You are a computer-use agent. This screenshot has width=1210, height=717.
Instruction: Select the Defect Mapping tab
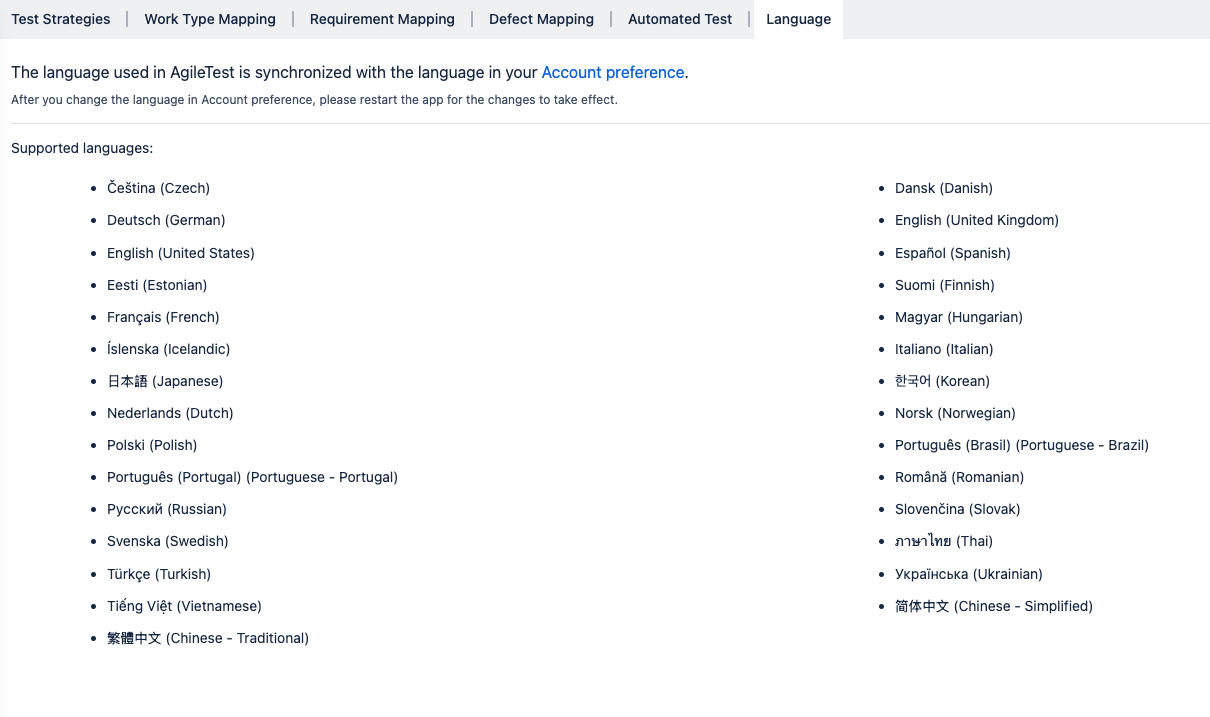tap(541, 19)
